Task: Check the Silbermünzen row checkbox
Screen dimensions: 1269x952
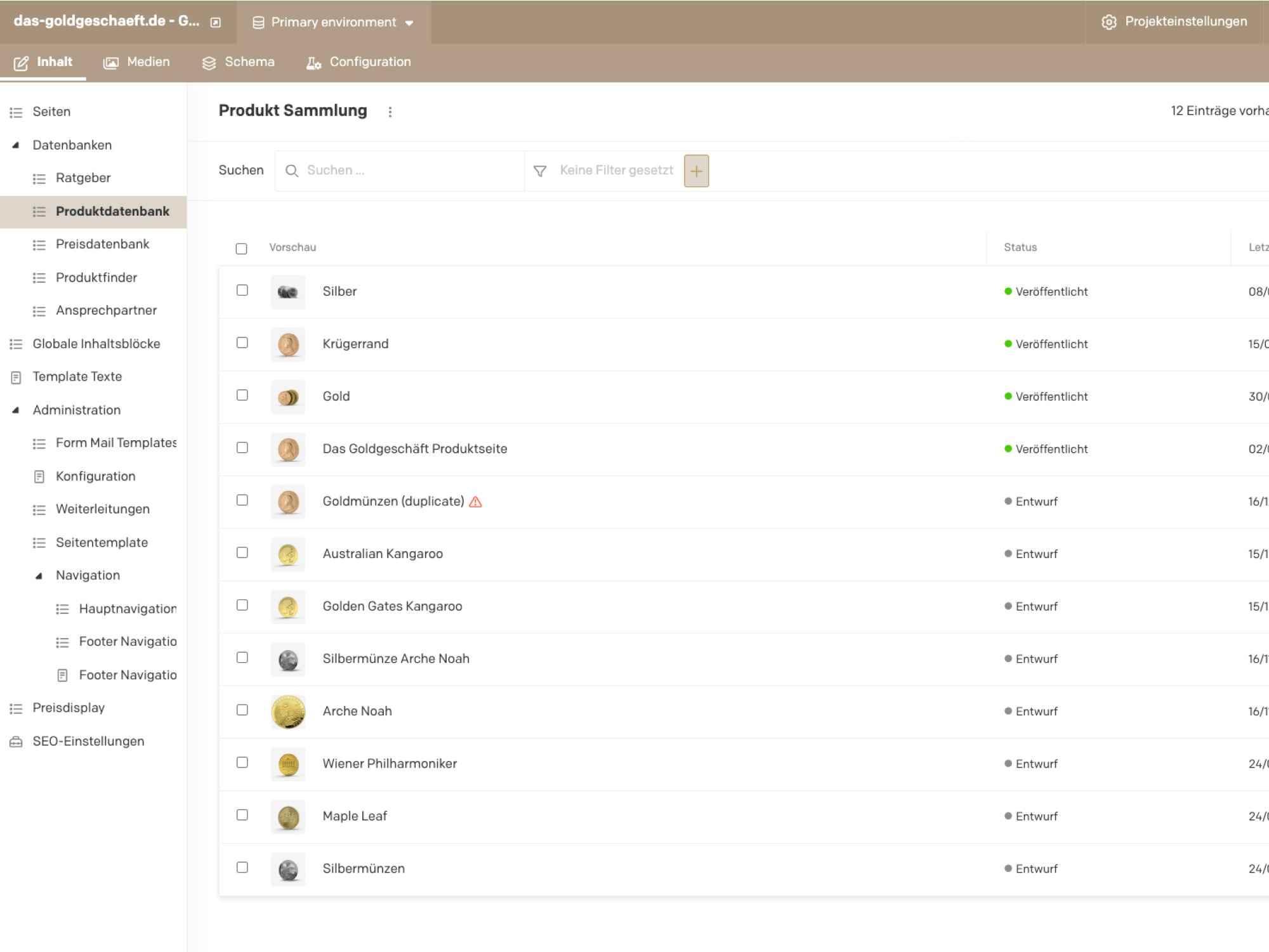Action: coord(242,868)
